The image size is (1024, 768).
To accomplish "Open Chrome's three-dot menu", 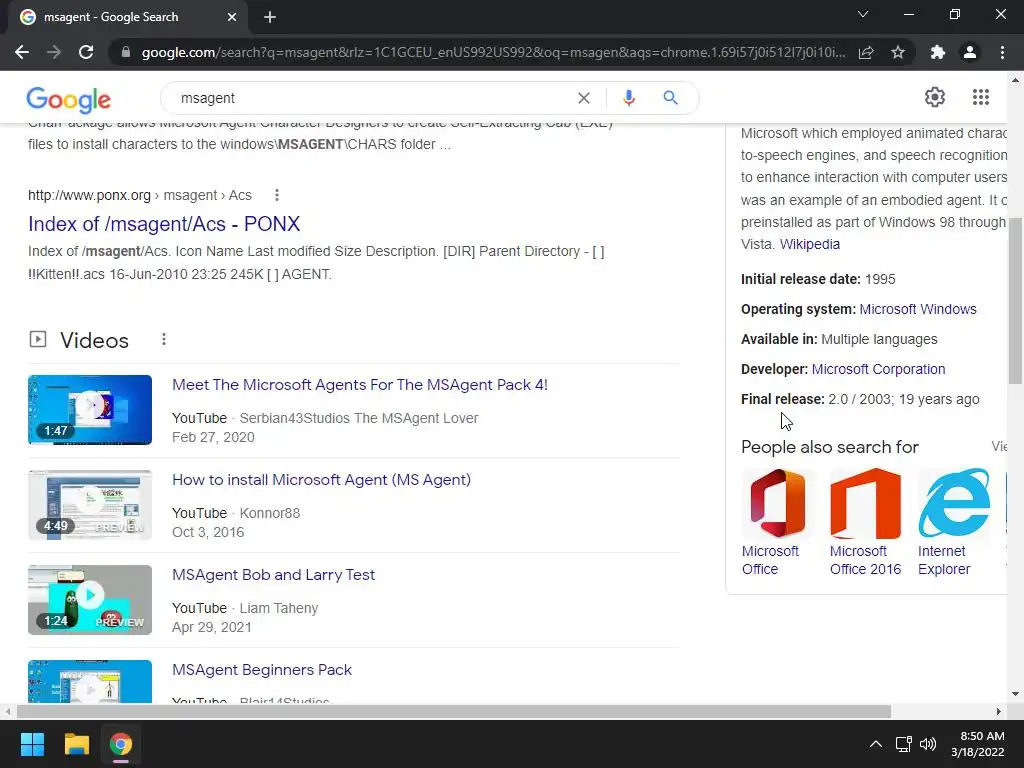I will pos(1002,52).
